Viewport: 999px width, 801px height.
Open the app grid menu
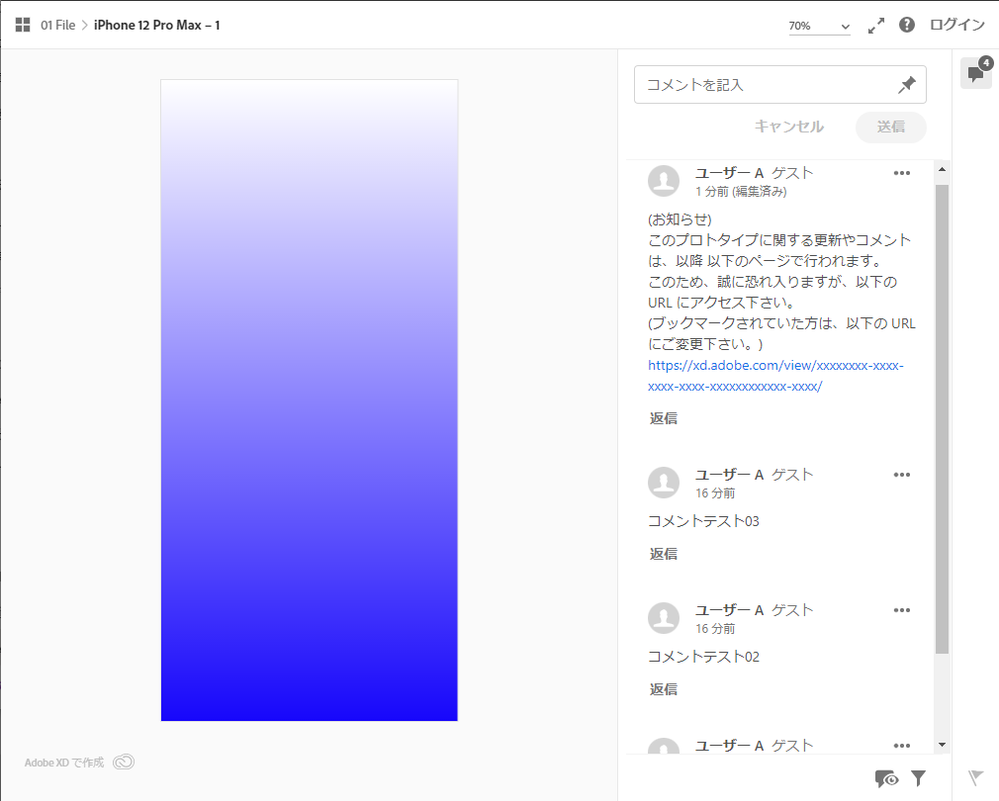[21, 24]
